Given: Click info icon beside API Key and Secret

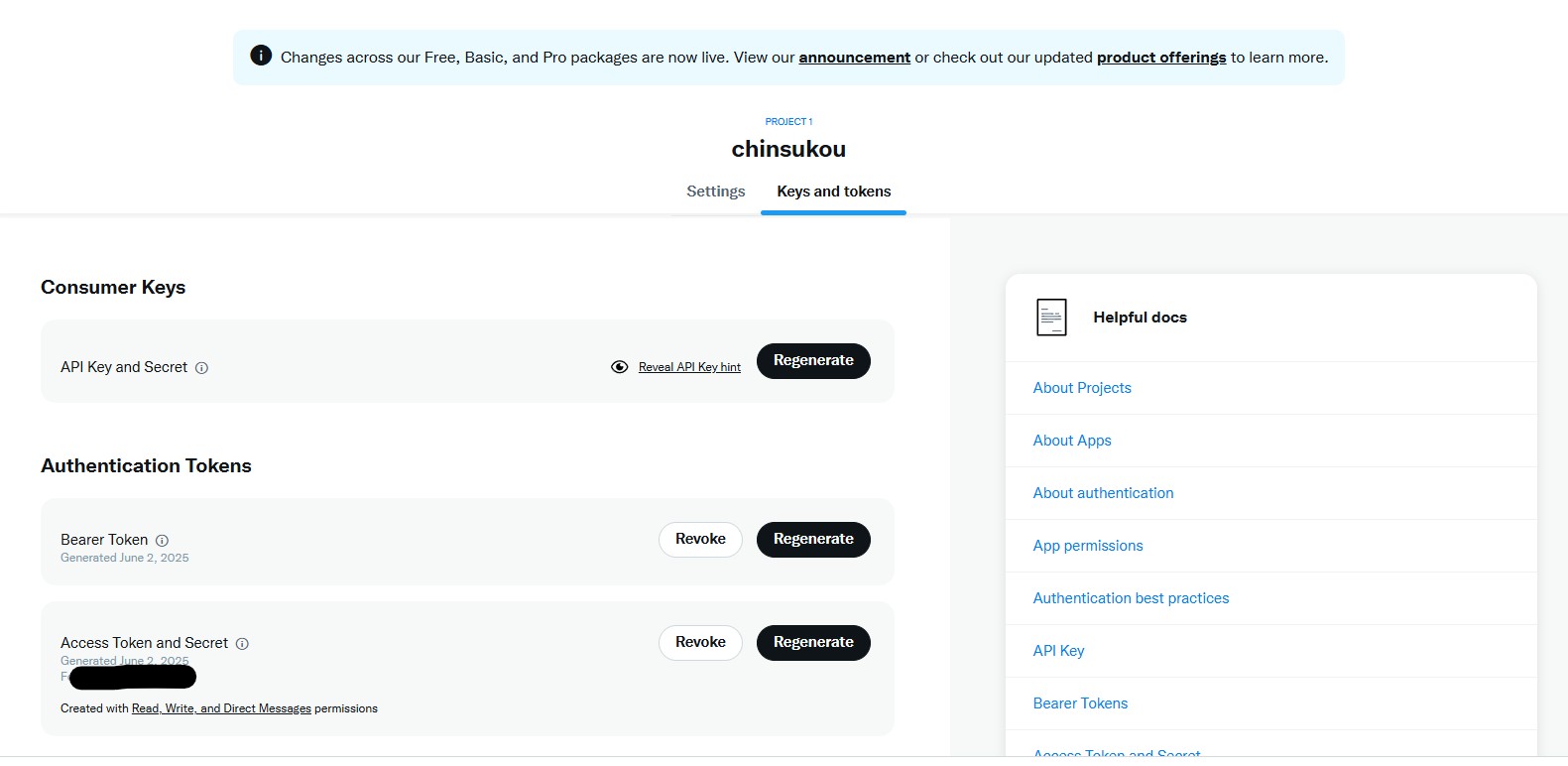Looking at the screenshot, I should tap(201, 368).
